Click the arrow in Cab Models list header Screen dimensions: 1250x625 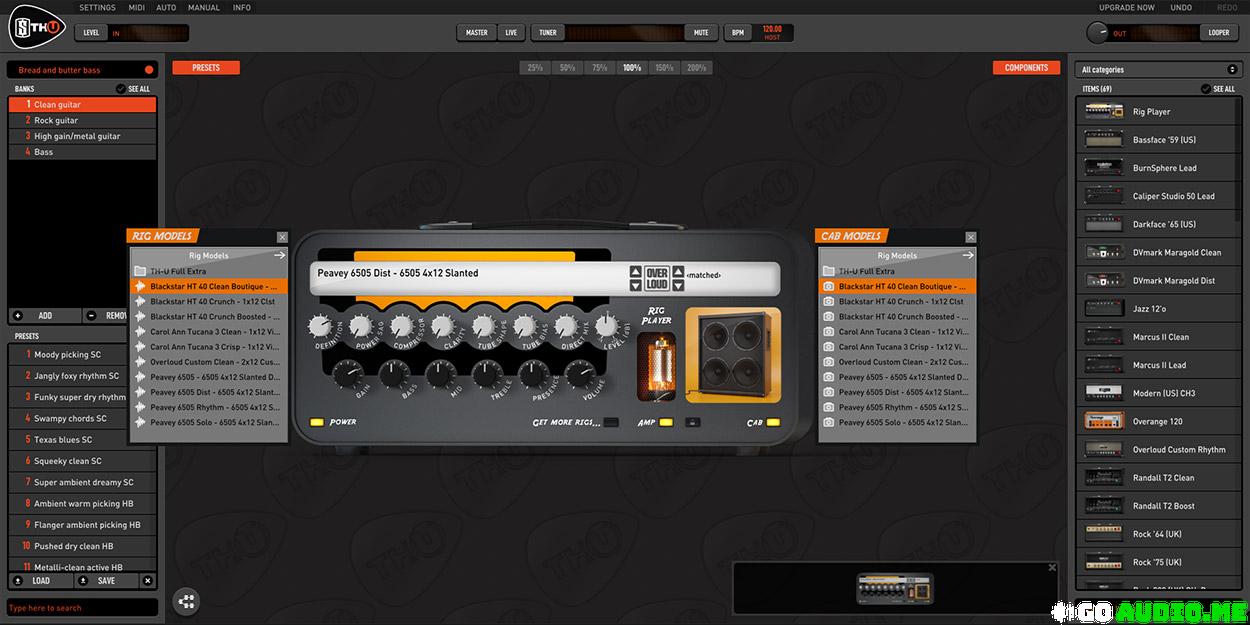968,255
